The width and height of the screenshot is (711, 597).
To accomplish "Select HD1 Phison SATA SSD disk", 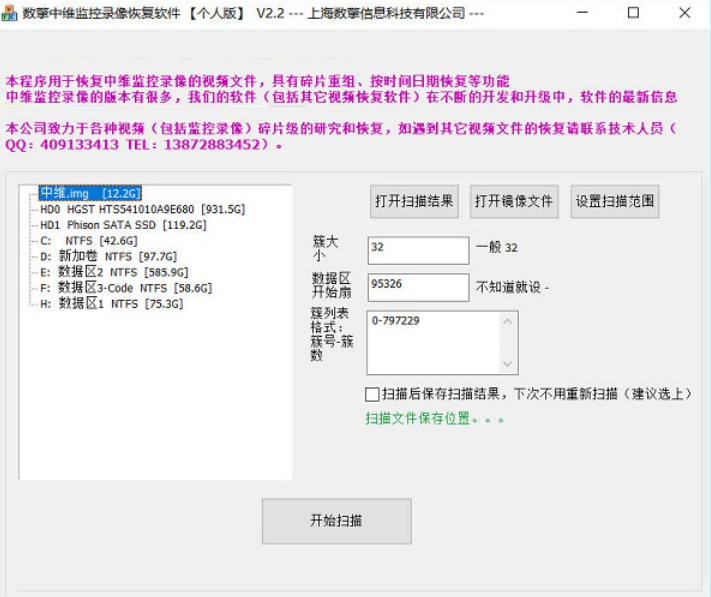I will pos(123,225).
